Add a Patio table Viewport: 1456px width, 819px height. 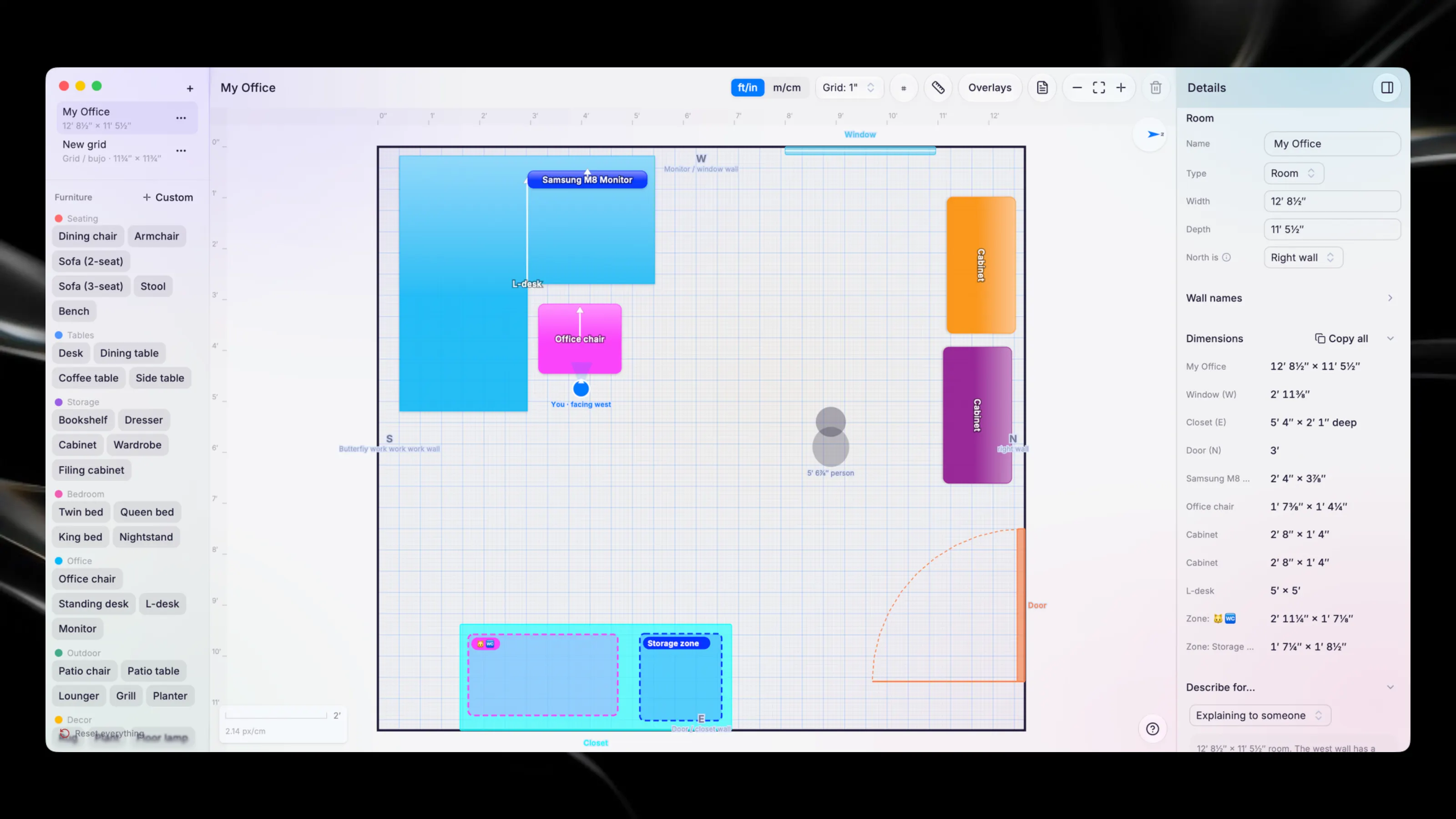coord(153,671)
